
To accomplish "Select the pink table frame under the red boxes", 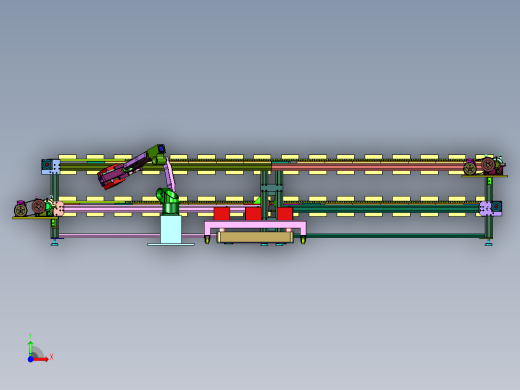I will (x=255, y=225).
